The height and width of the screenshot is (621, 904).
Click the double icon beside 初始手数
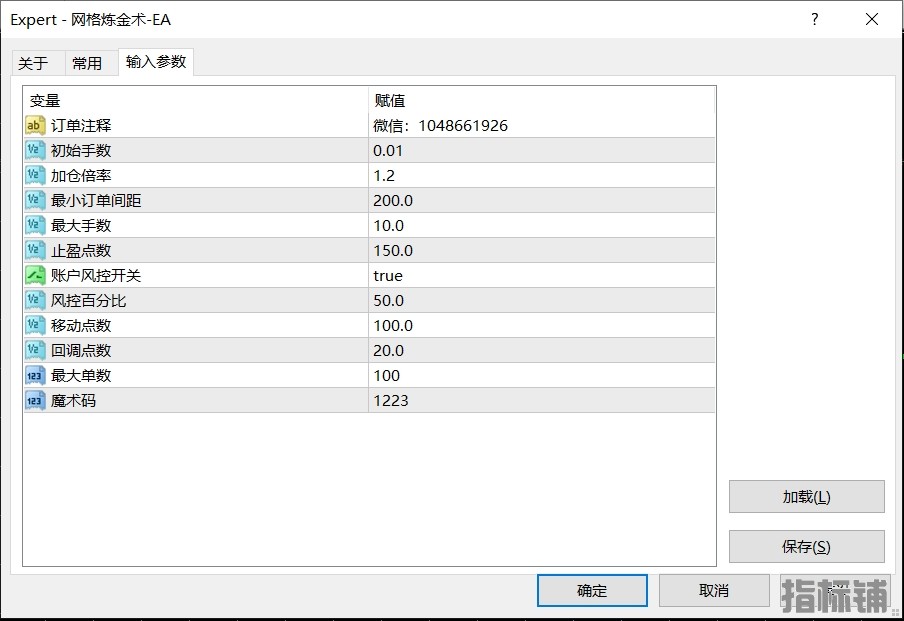(35, 150)
